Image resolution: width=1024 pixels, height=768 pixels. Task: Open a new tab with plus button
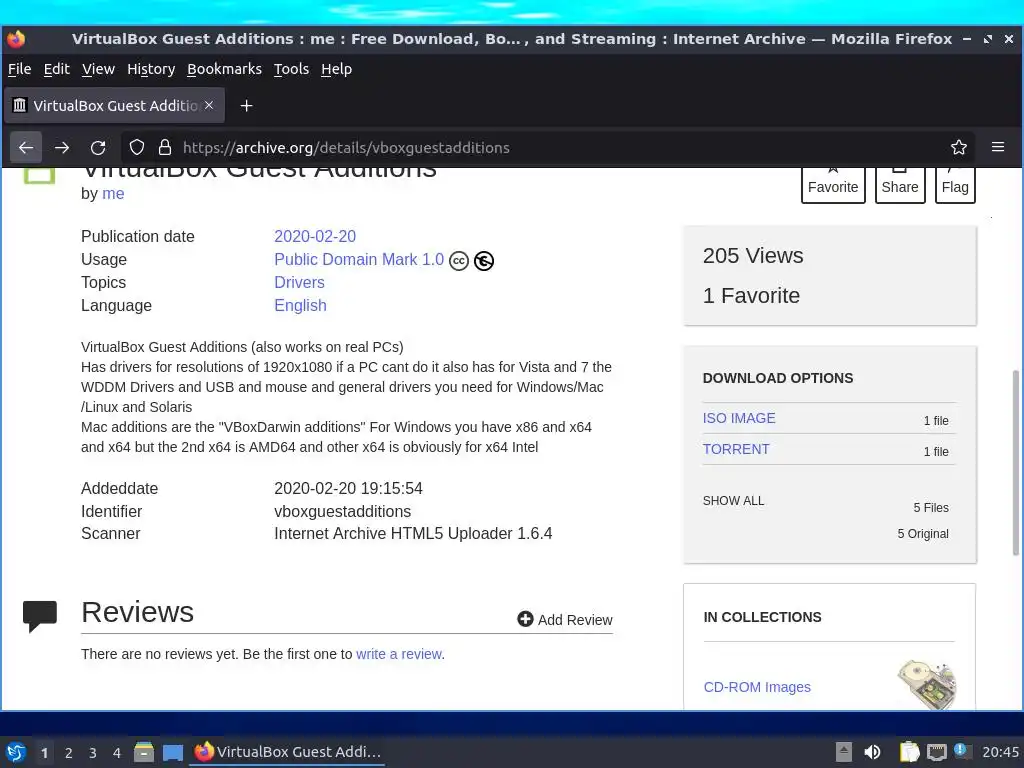point(246,106)
